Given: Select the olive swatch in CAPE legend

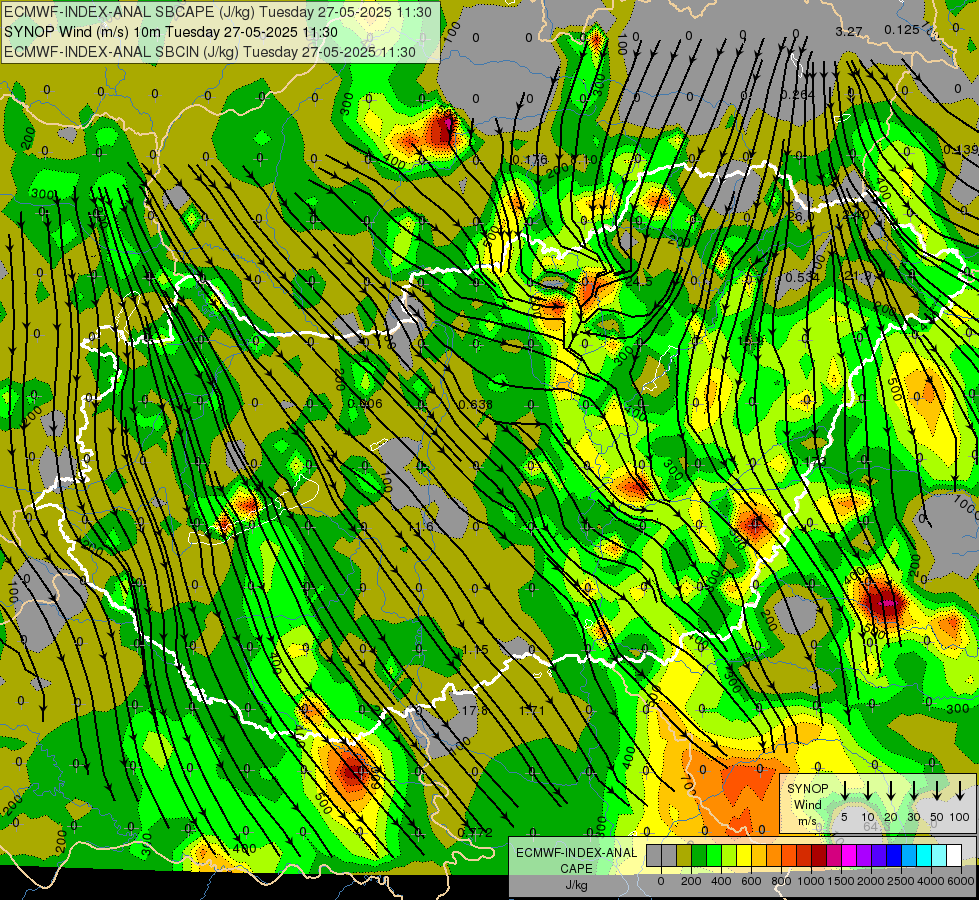Looking at the screenshot, I should pyautogui.click(x=684, y=856).
